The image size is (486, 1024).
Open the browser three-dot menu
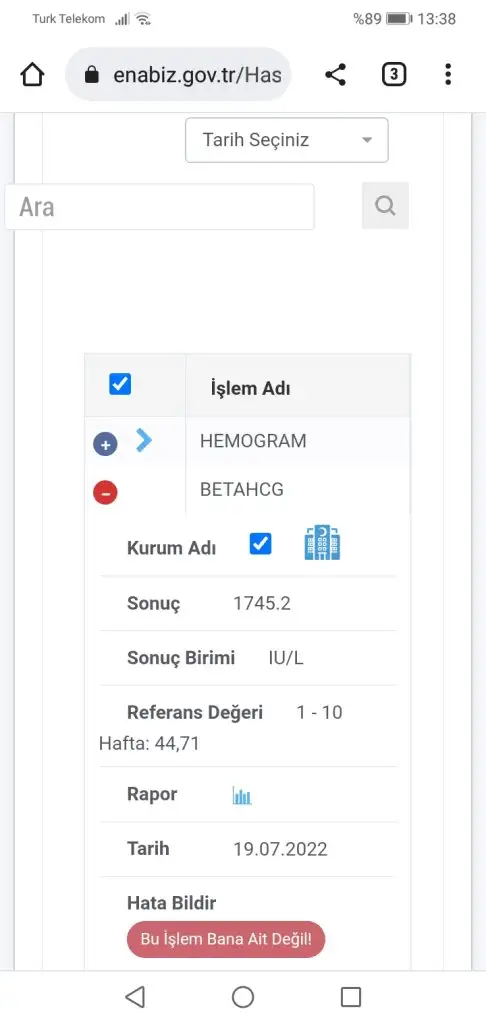tap(447, 74)
